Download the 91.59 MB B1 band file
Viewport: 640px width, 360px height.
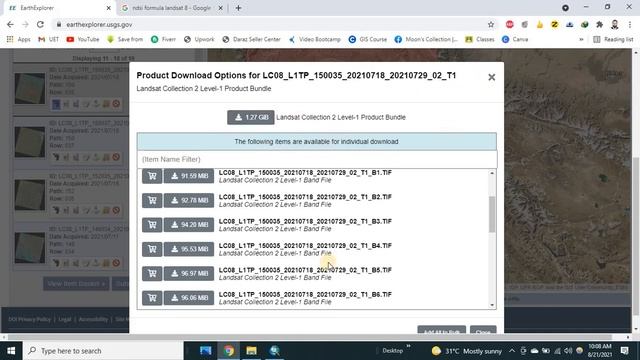(189, 176)
